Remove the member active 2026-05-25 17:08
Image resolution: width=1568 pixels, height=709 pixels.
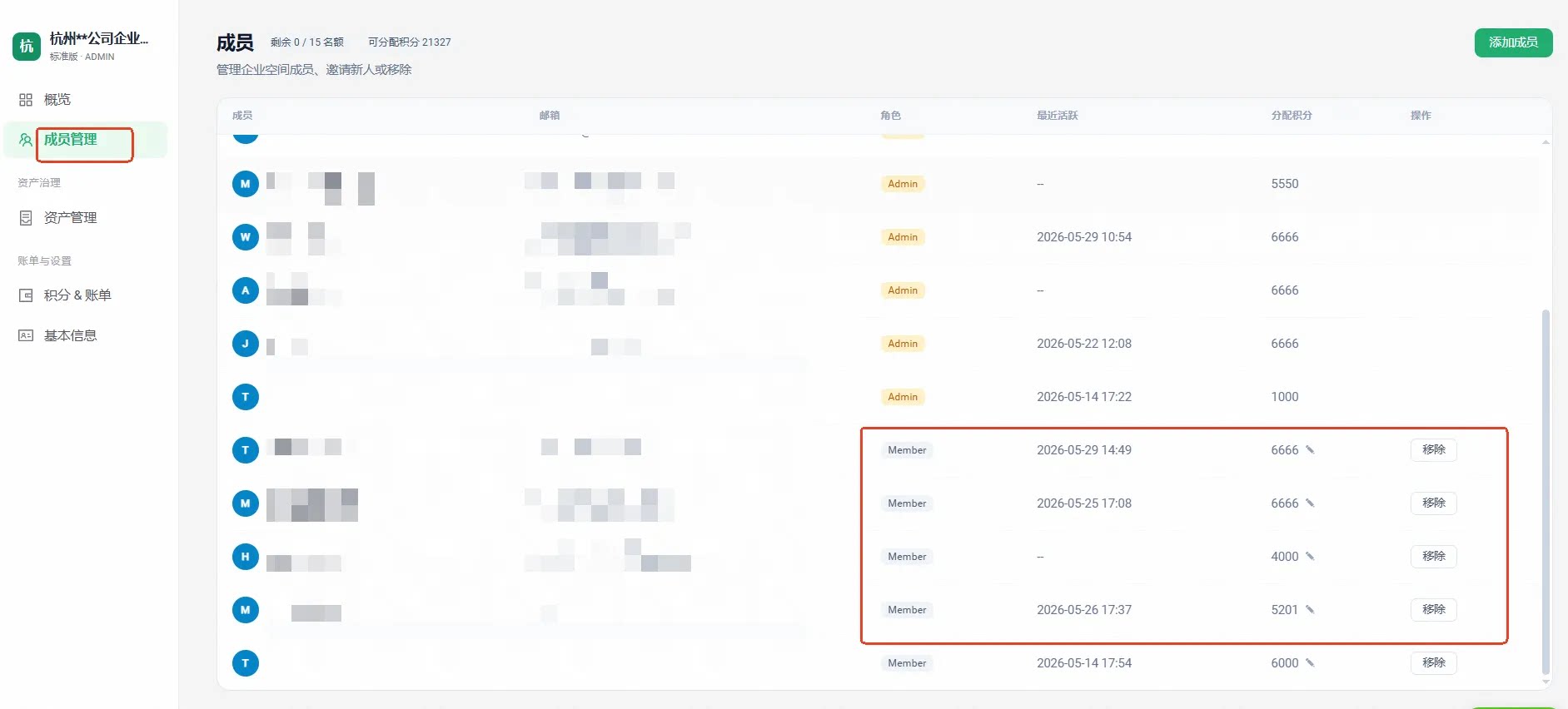click(x=1433, y=503)
